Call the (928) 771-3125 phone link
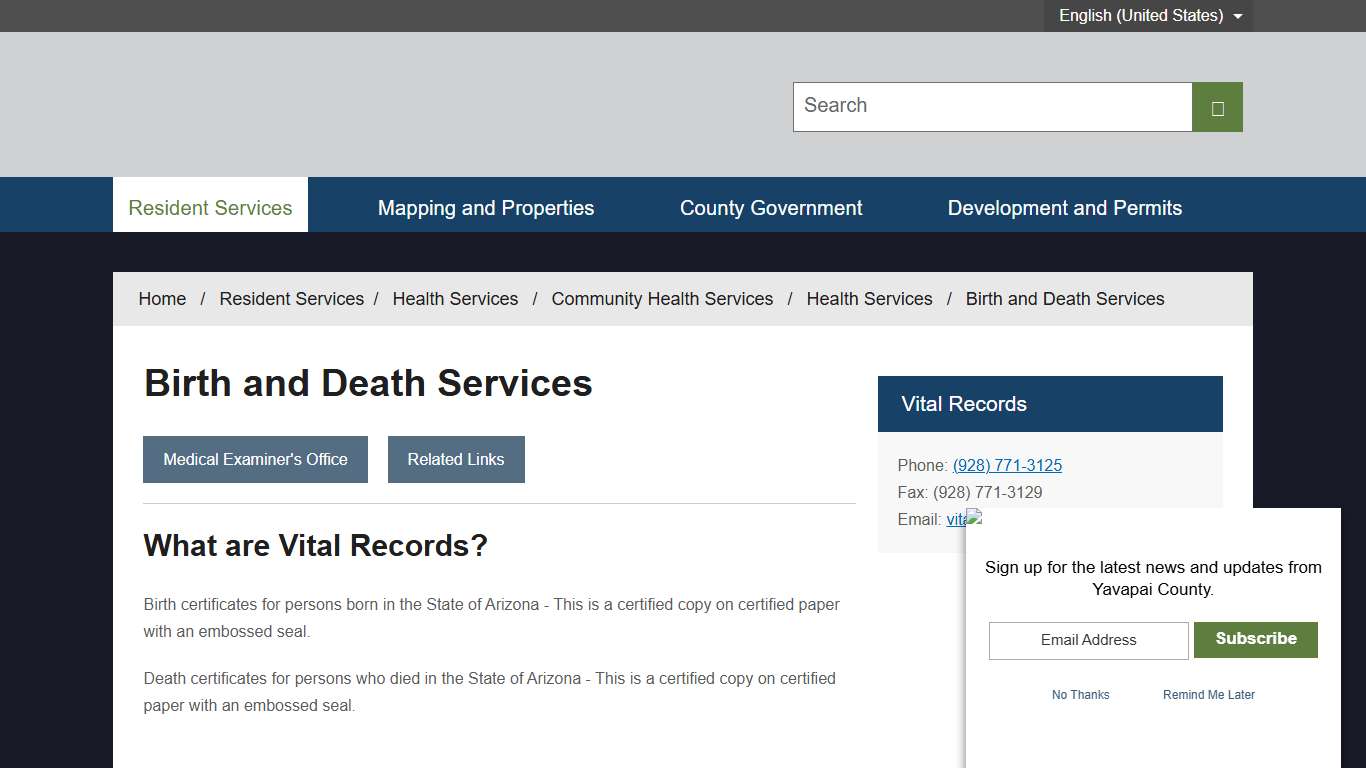Image resolution: width=1366 pixels, height=768 pixels. [x=1007, y=465]
